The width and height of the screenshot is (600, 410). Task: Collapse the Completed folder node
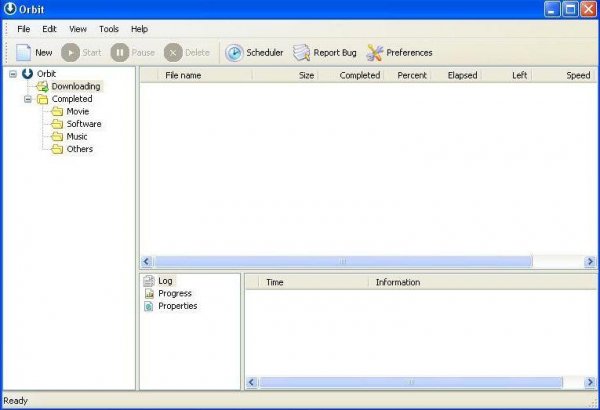pos(28,99)
